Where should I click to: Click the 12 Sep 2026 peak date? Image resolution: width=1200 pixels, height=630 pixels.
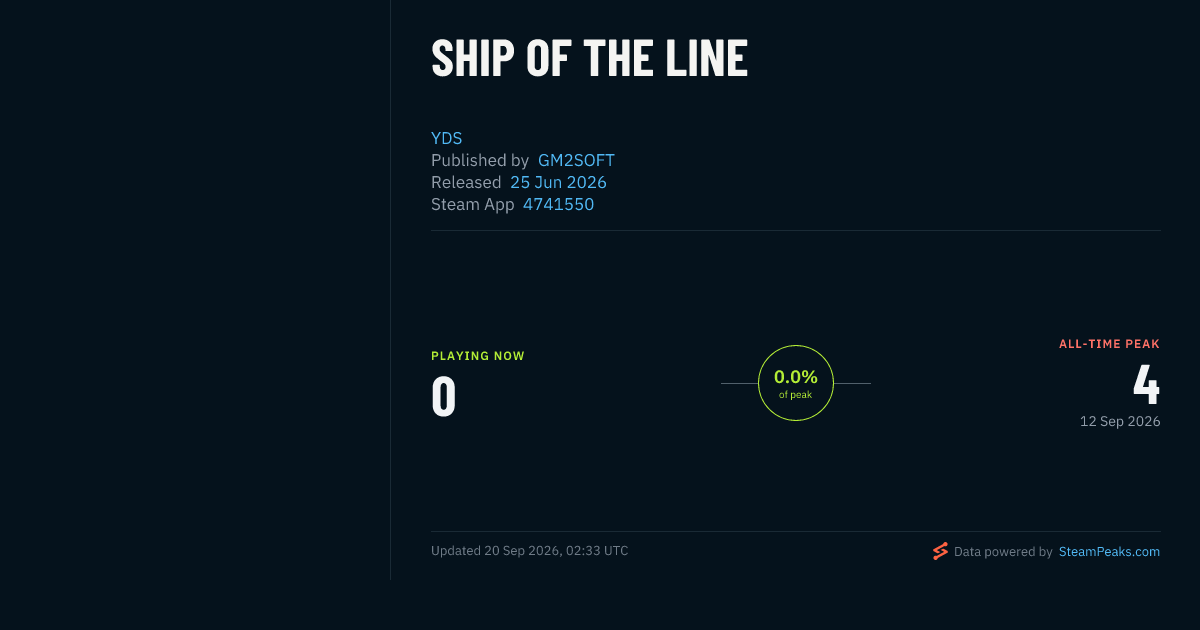pos(1120,421)
